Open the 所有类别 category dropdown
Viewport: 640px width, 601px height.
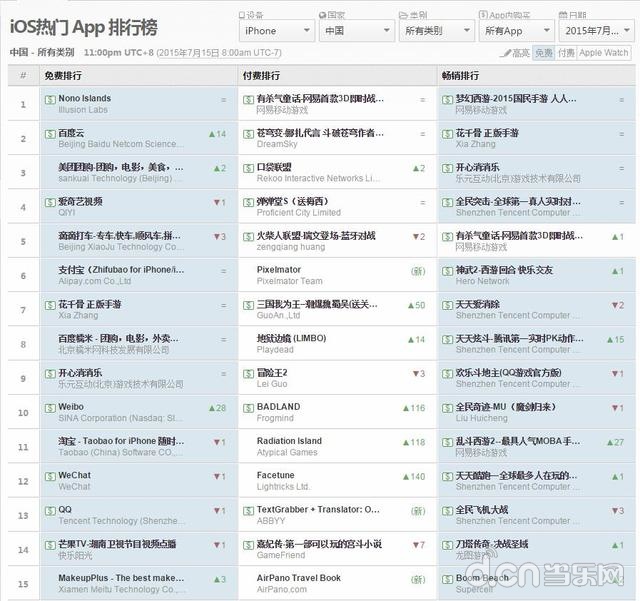(x=436, y=31)
